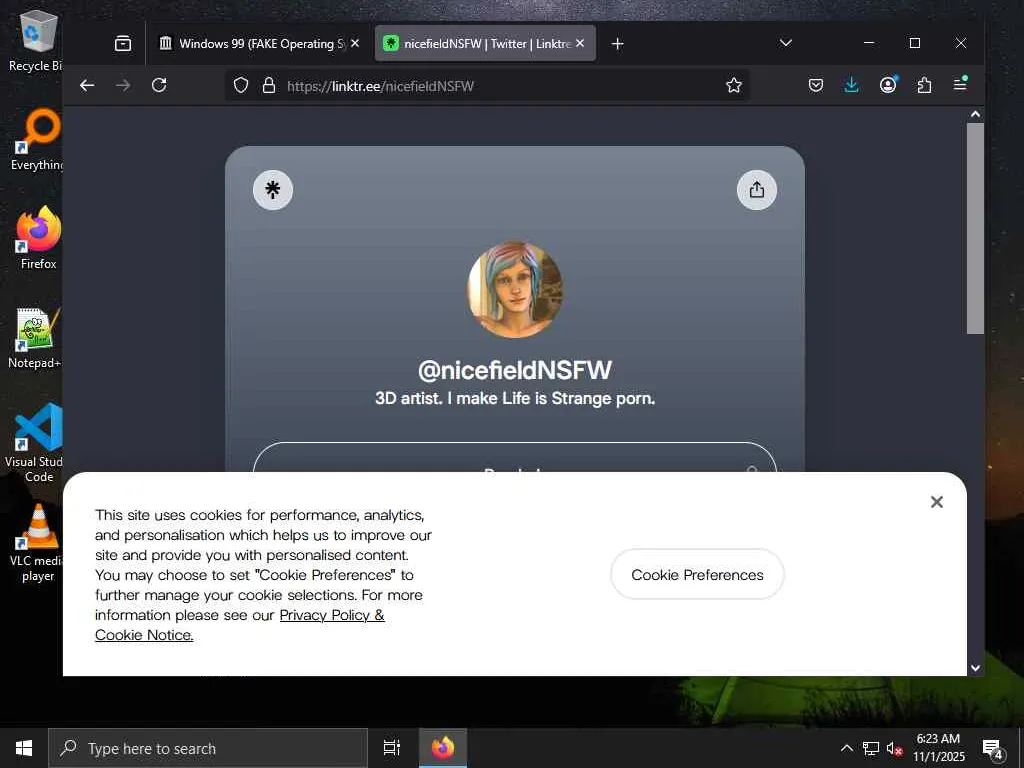Open the Firefox application hamburger menu
The width and height of the screenshot is (1024, 768).
click(x=960, y=85)
